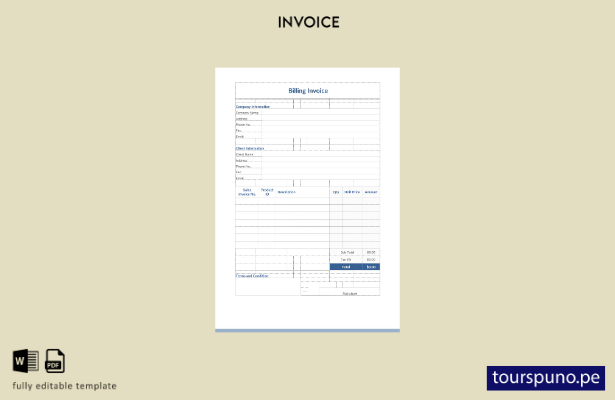This screenshot has height=400, width=615.
Task: Click the blue Total row in invoice
Action: coord(355,267)
